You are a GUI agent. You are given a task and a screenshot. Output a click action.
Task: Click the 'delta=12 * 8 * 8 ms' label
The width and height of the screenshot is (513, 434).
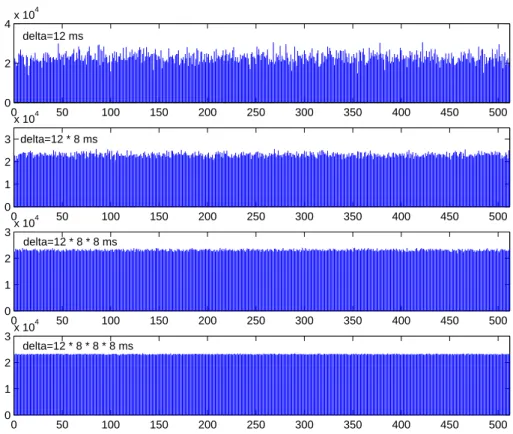click(x=70, y=242)
